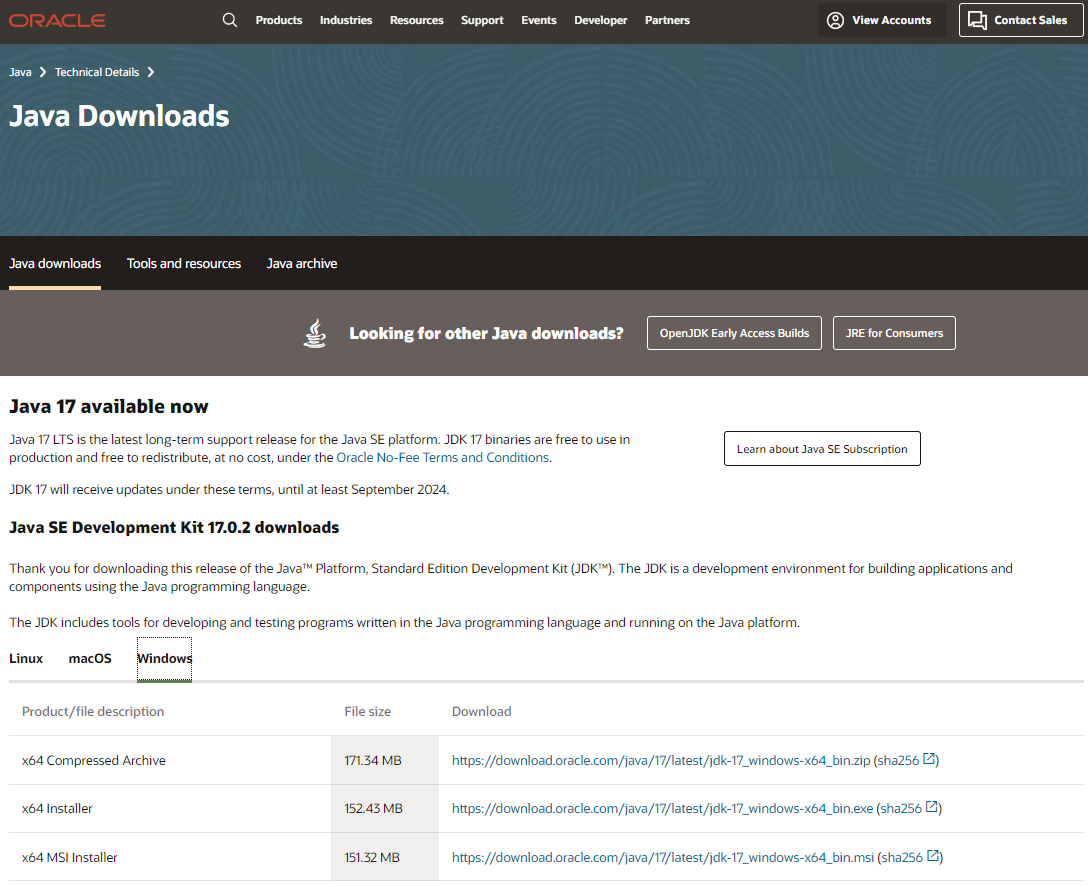Open sha256 link for zip archive
Screen dimensions: 1088x886
click(899, 760)
